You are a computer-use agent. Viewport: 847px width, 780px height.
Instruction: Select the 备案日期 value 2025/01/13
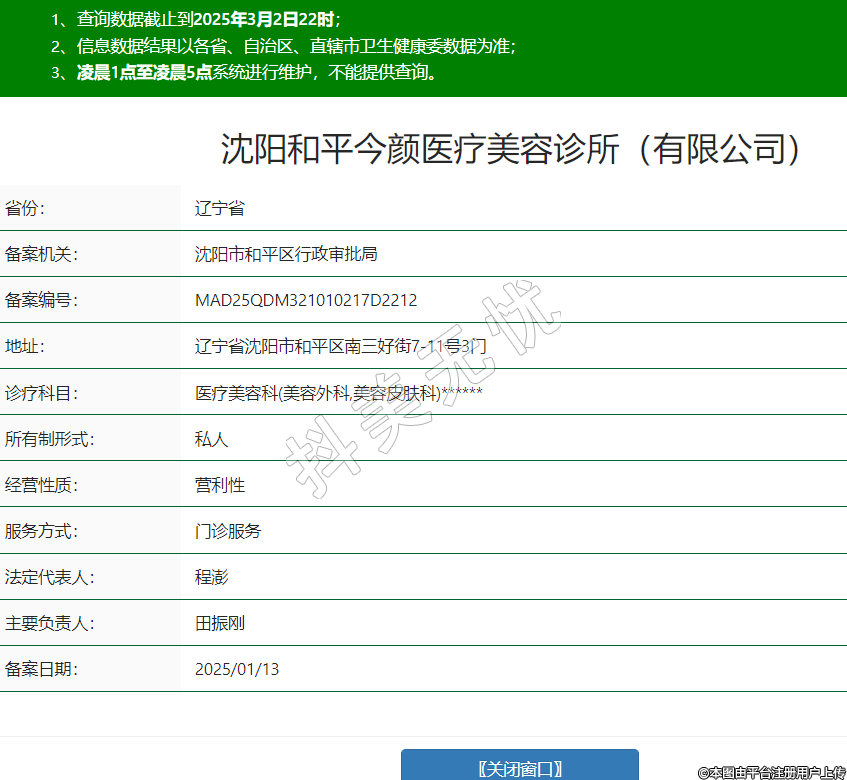coord(237,669)
